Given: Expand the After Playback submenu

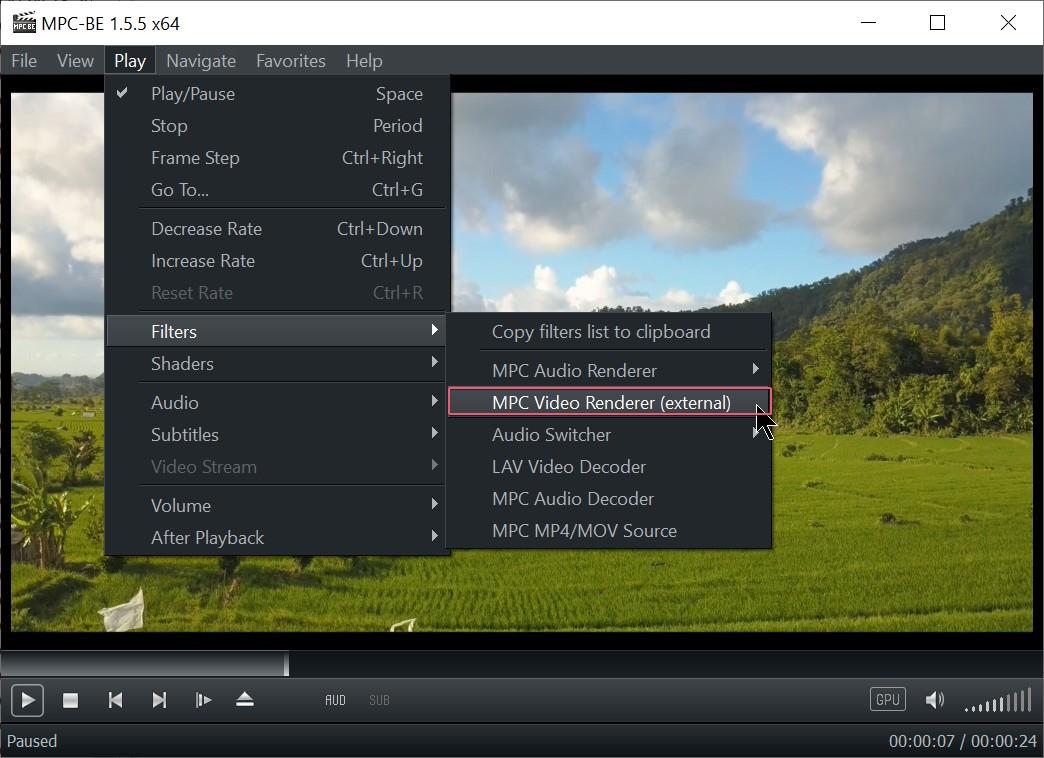Looking at the screenshot, I should pos(208,537).
